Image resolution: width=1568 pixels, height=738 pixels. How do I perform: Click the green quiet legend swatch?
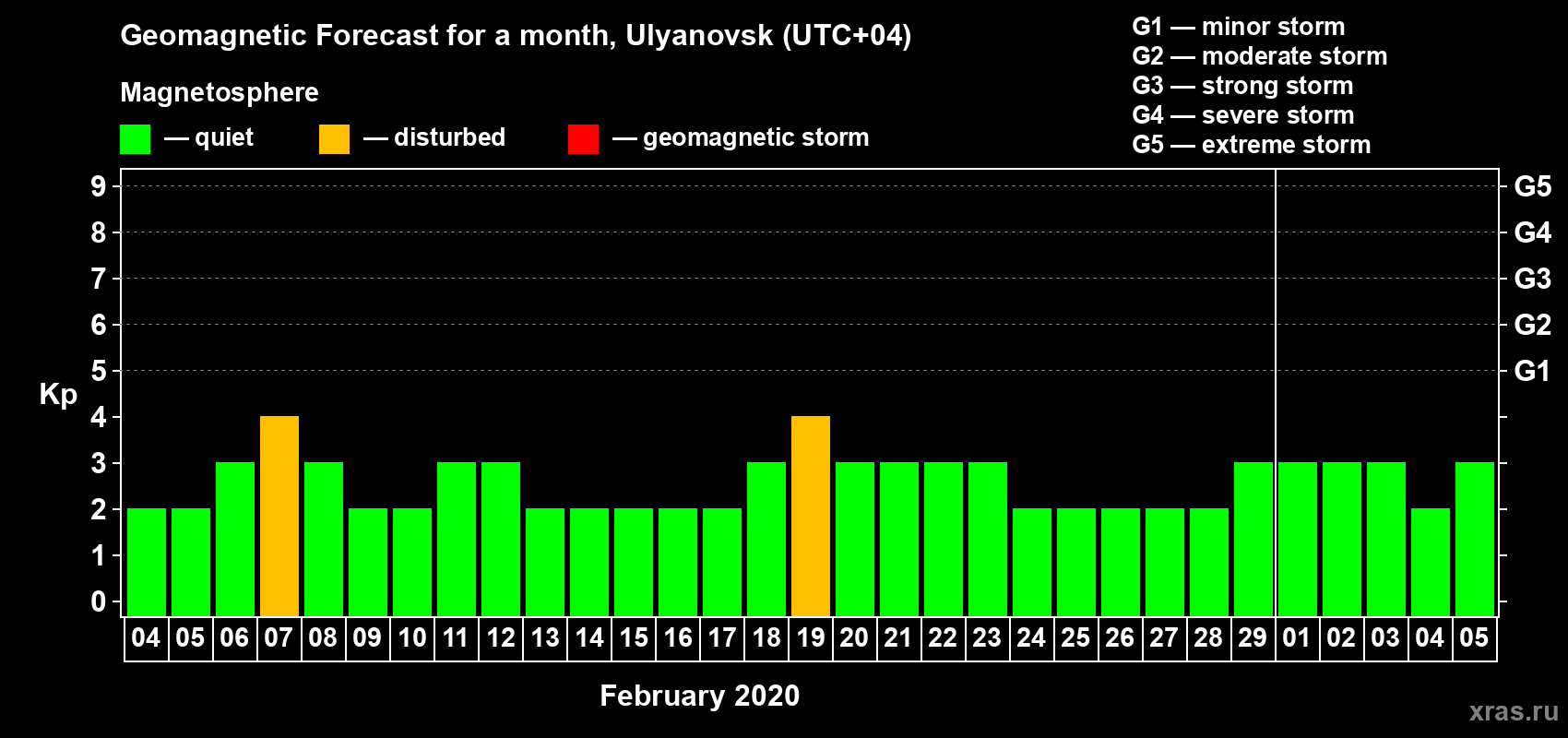pos(135,139)
